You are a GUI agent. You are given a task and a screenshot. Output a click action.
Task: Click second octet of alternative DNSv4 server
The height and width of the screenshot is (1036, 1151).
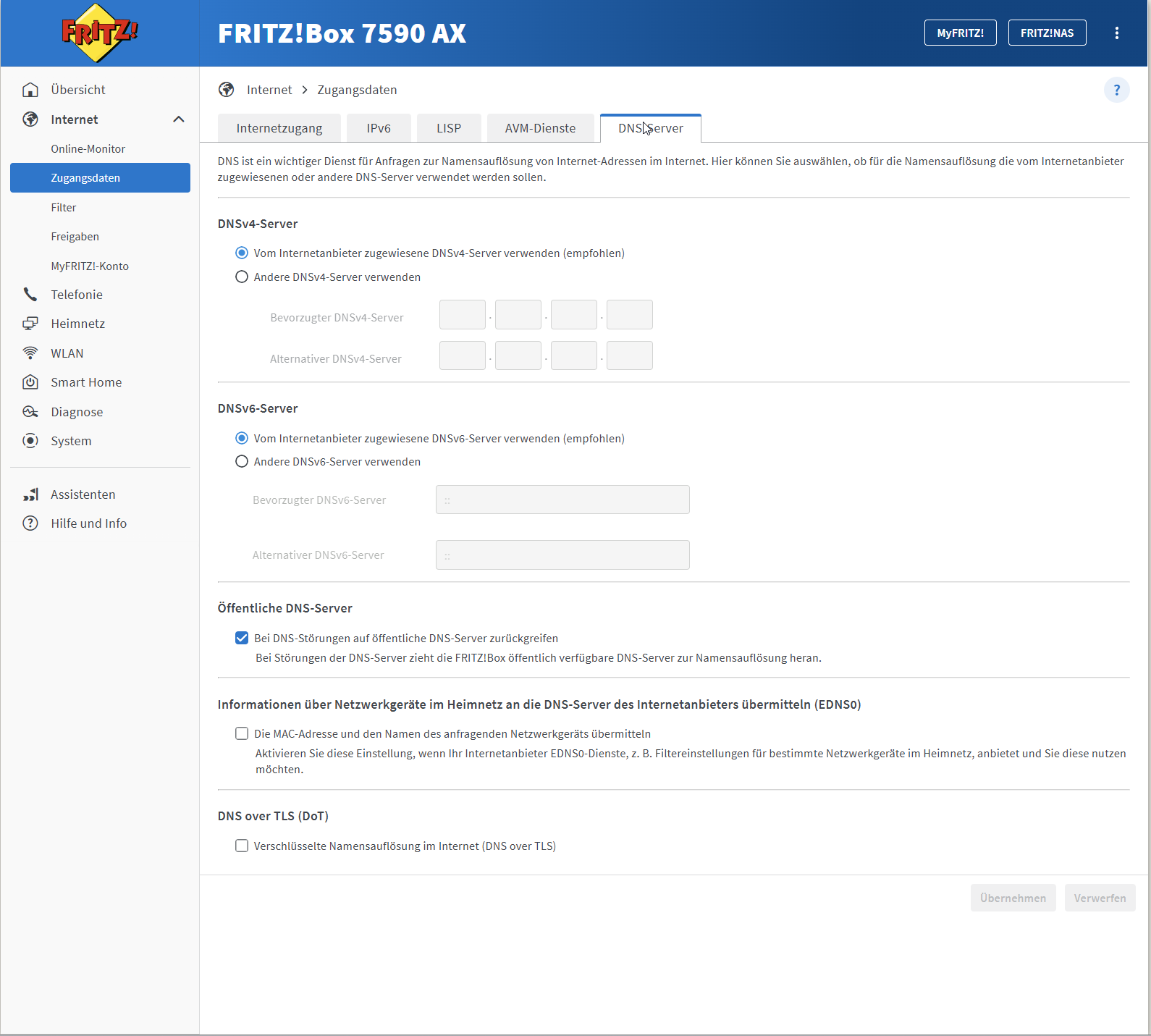518,356
